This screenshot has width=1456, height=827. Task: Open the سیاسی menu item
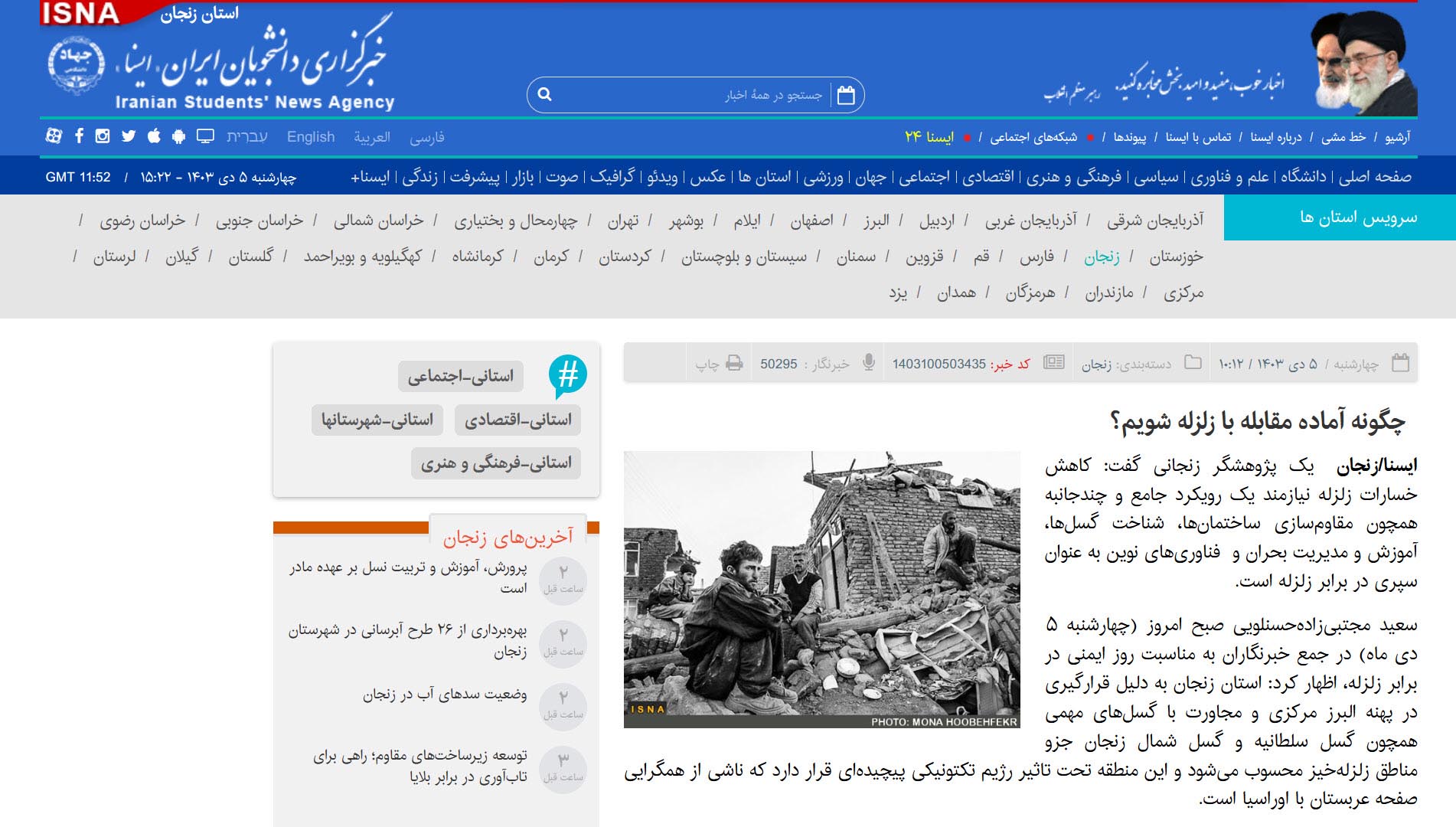tap(1156, 177)
